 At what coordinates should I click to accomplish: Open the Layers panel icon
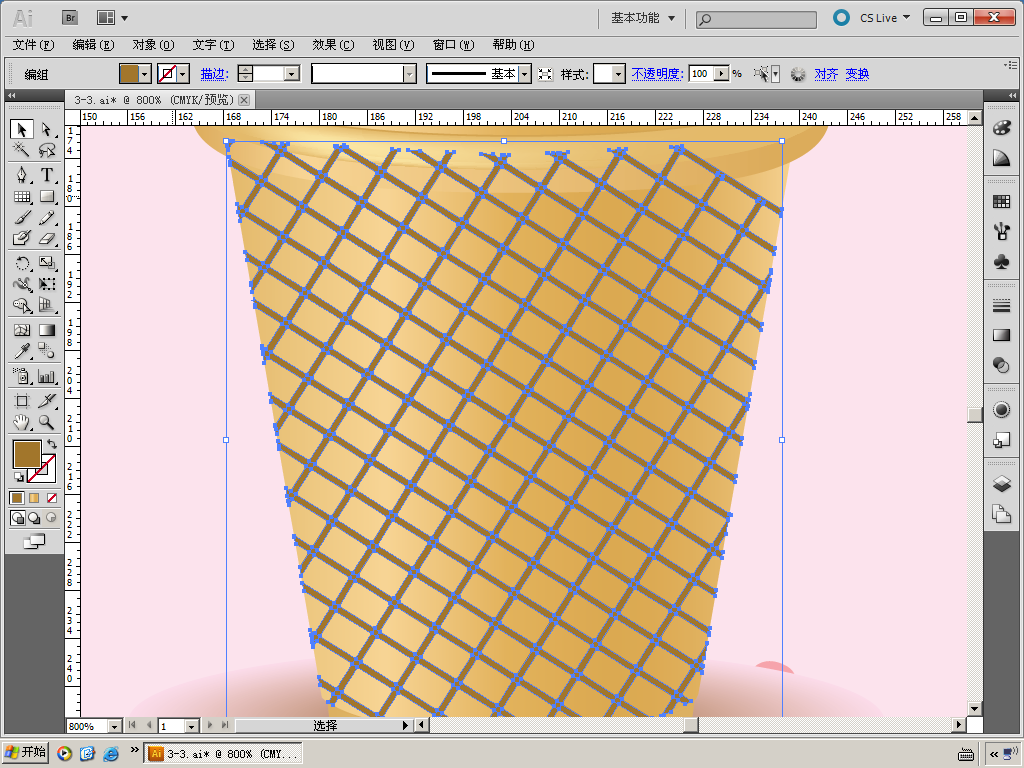1001,485
